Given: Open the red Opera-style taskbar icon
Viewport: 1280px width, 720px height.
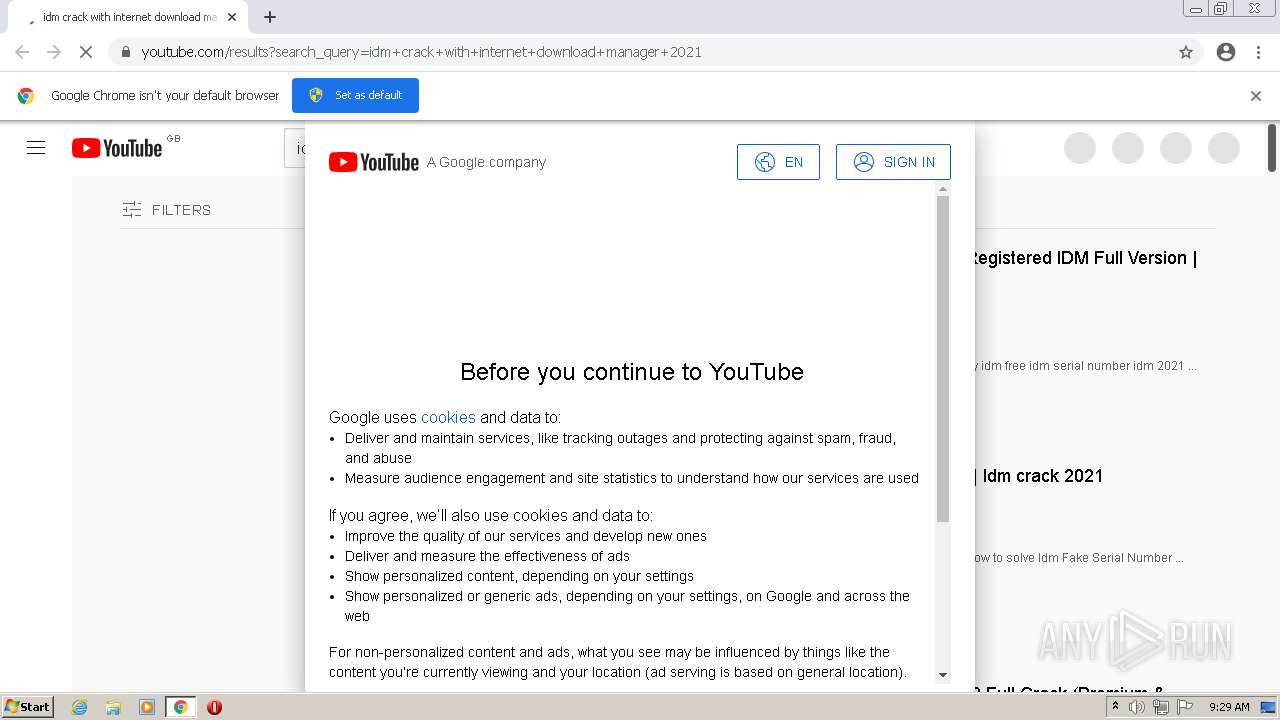Looking at the screenshot, I should click(x=214, y=707).
